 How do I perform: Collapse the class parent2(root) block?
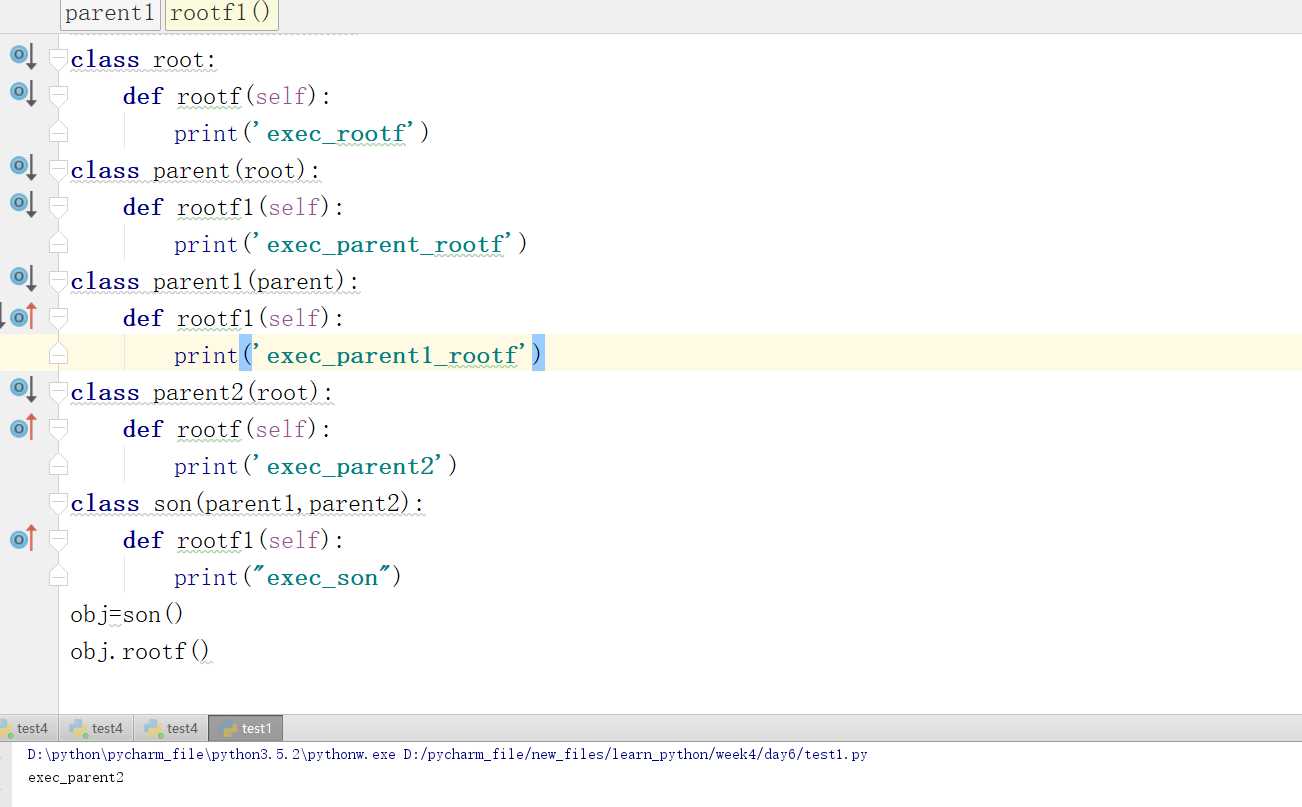coord(58,392)
